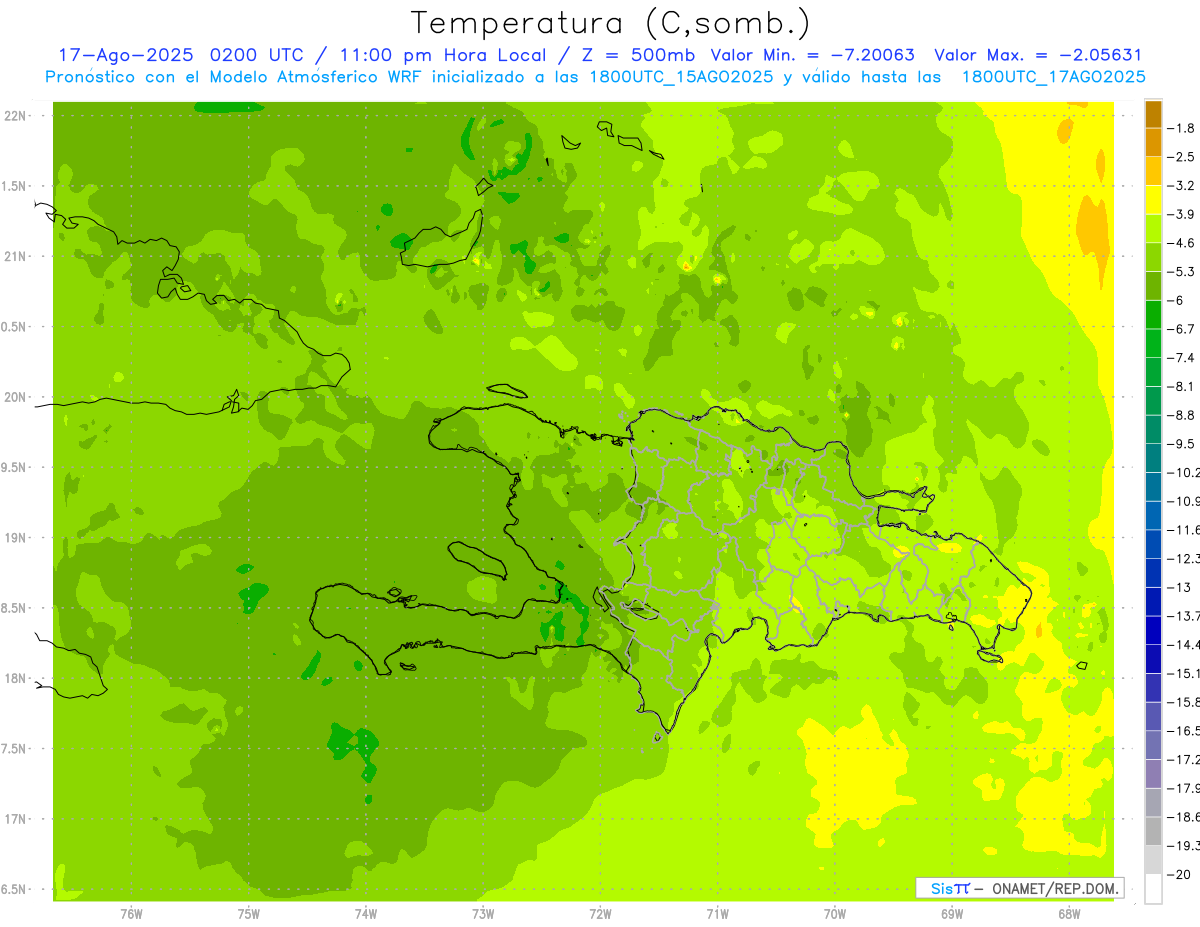Screen dimensions: 1200x927
Task: Select the bright yellow swatch between -3.2 and -3.9
Action: click(1153, 200)
